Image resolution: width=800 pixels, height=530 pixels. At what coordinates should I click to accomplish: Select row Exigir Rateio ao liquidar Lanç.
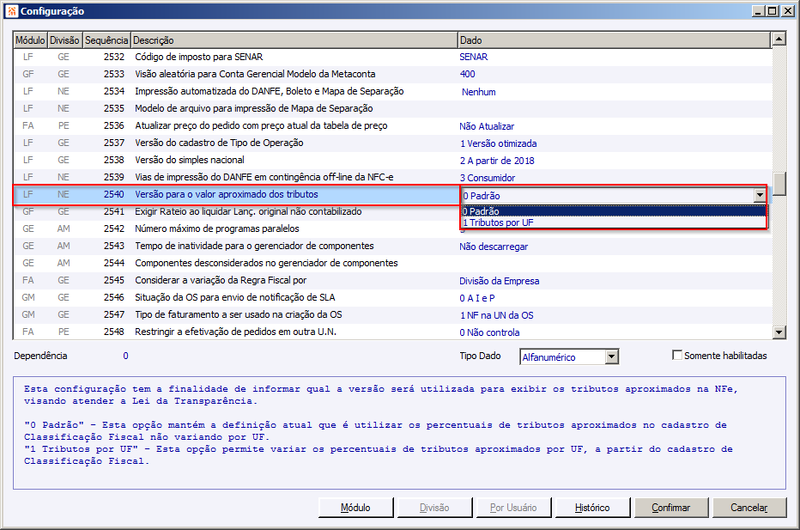point(237,211)
